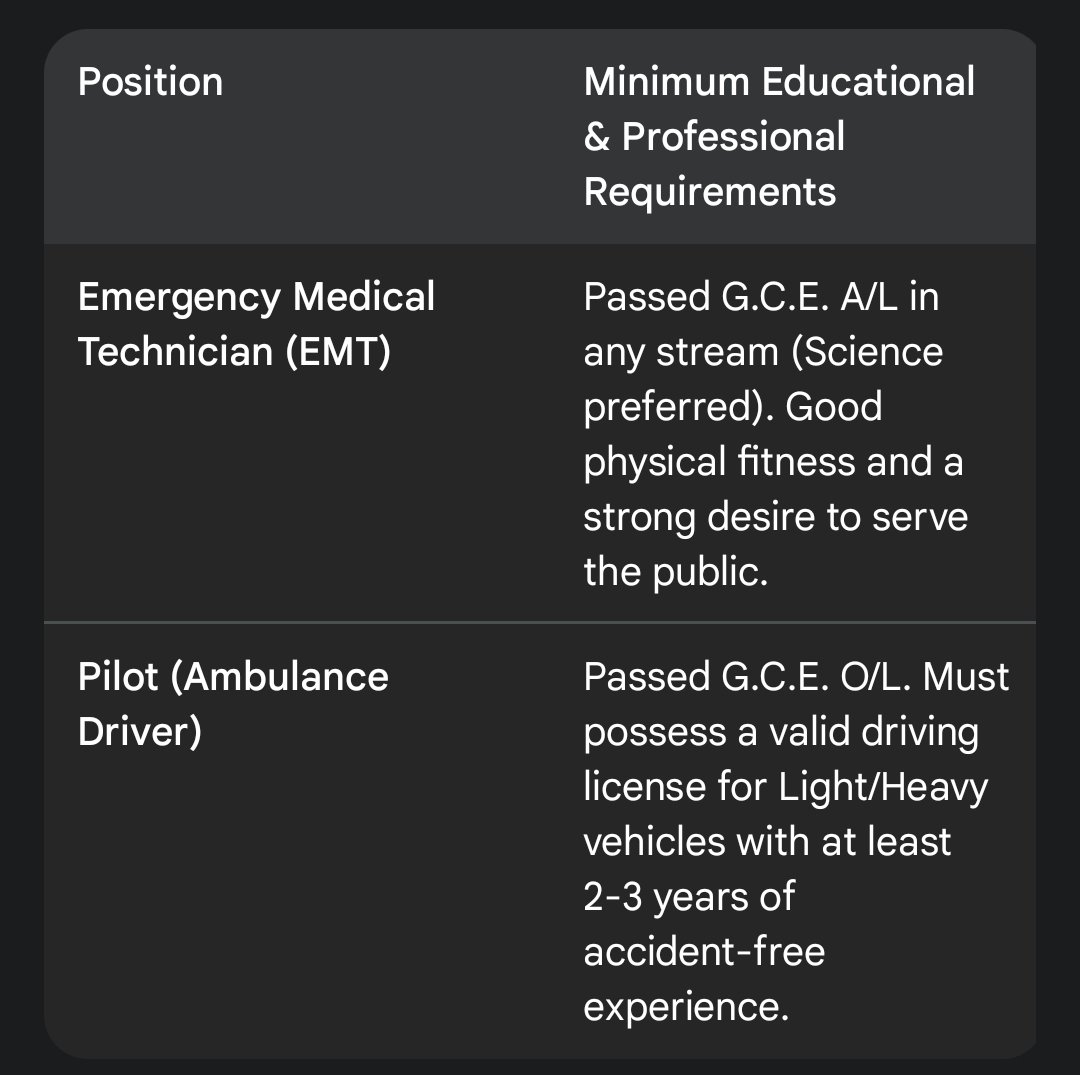The height and width of the screenshot is (1075, 1080).
Task: Select the Emergency Medical Technician (EMT) cell
Action: tap(256, 324)
